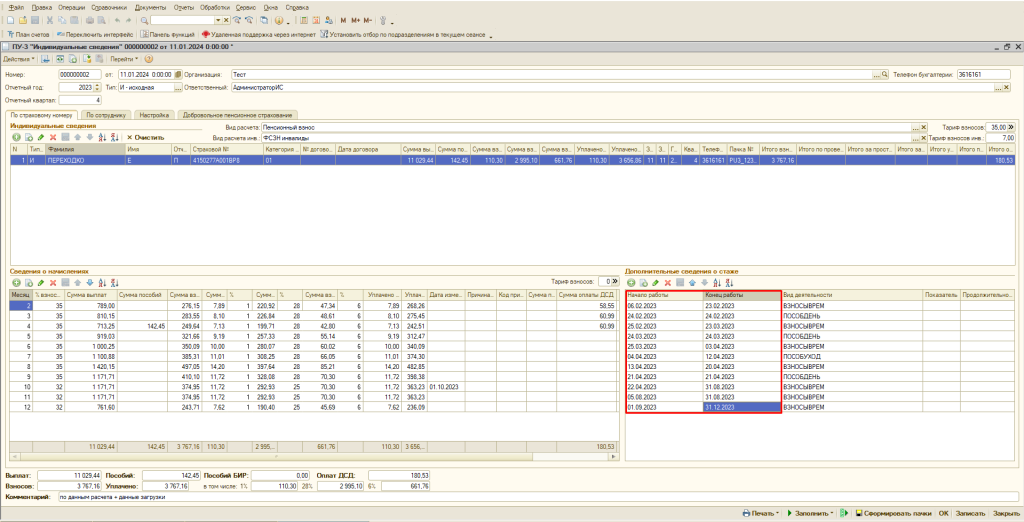Switch to the По сотруднику tab
1024x522 pixels.
point(106,115)
